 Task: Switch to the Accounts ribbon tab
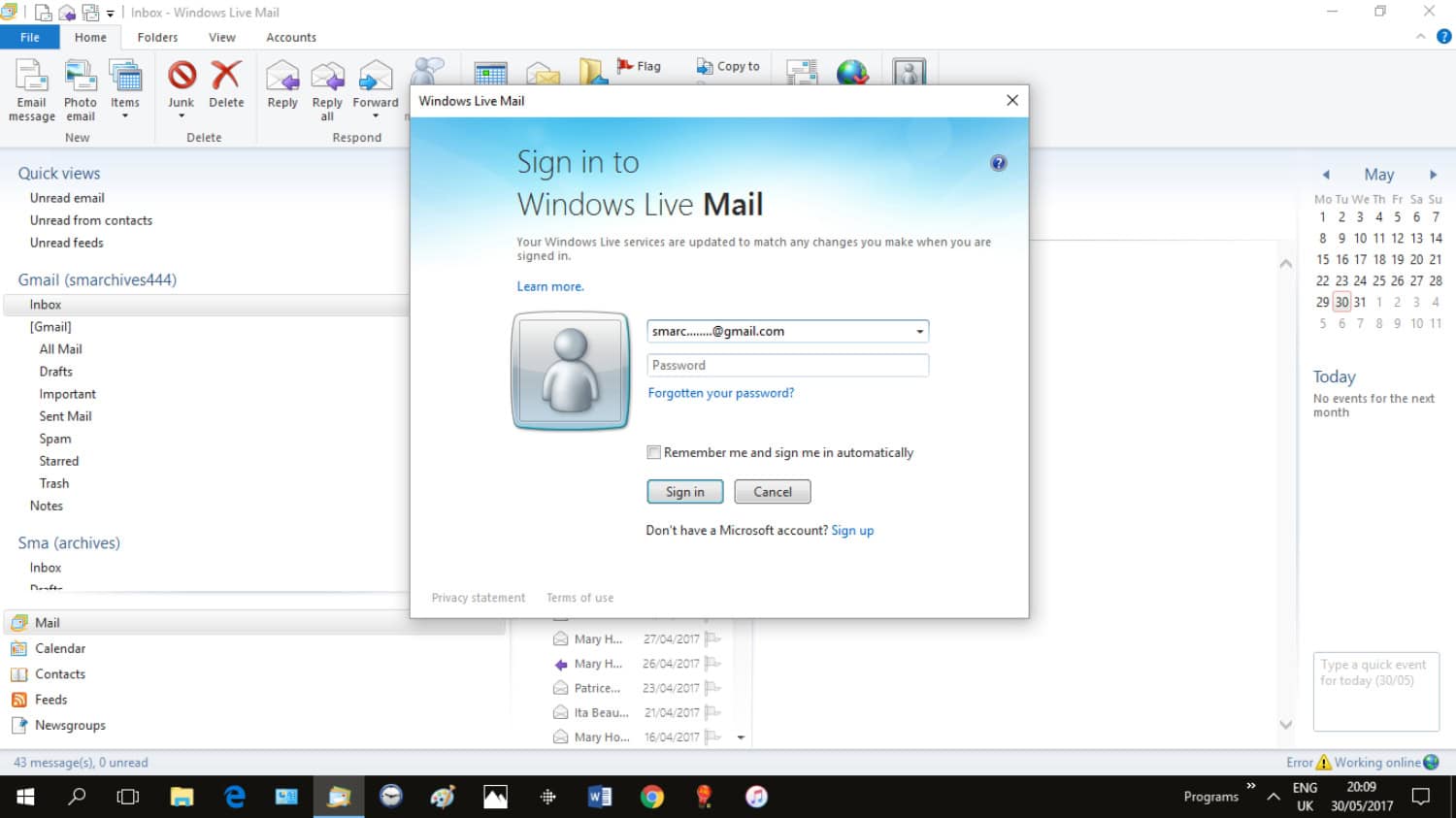point(291,37)
